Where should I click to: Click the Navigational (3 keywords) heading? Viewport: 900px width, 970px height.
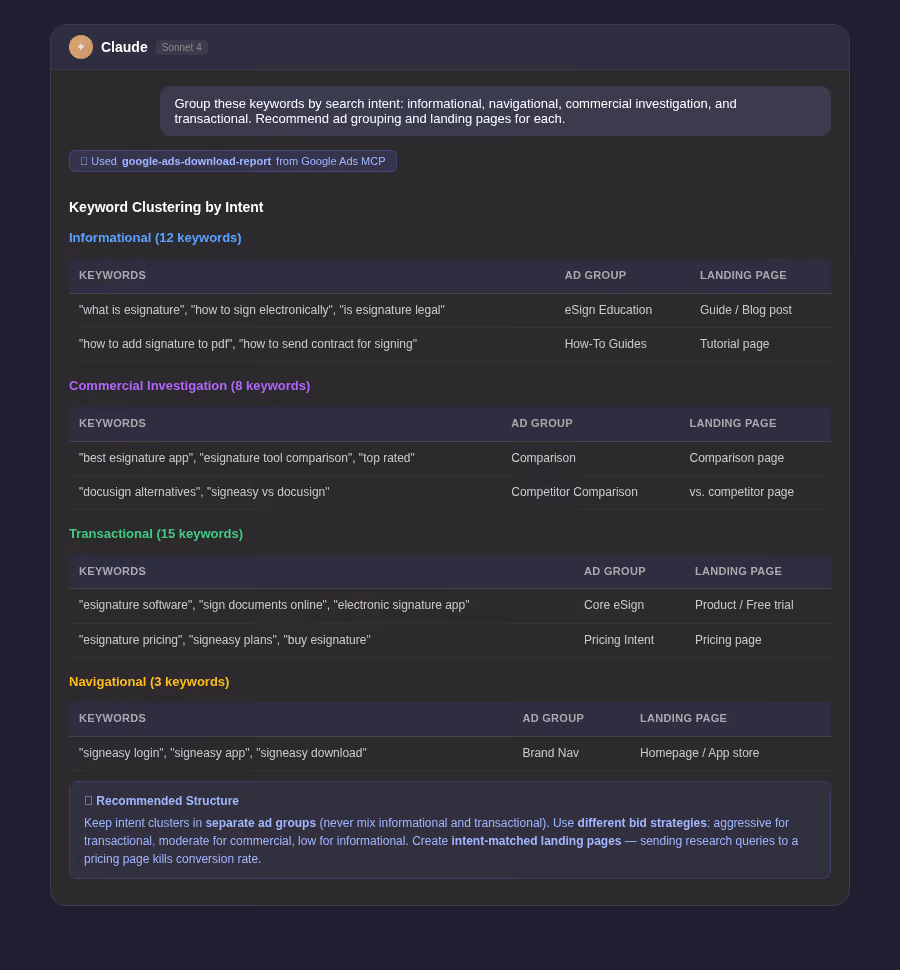149,681
